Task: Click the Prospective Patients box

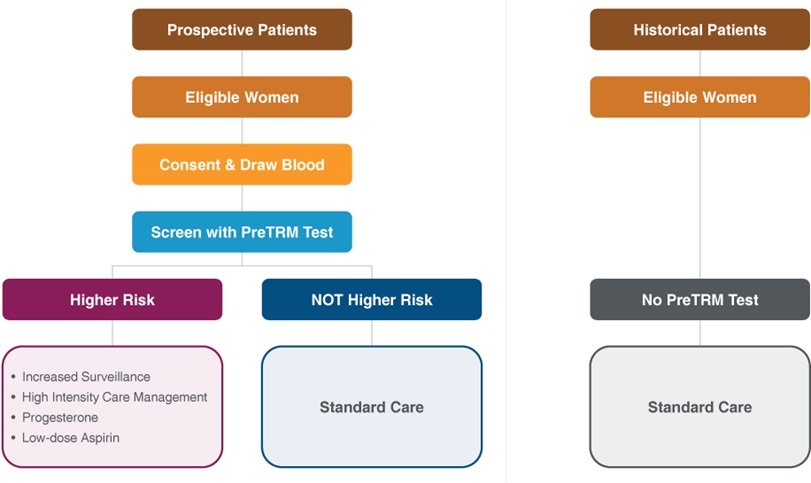Action: tap(242, 30)
